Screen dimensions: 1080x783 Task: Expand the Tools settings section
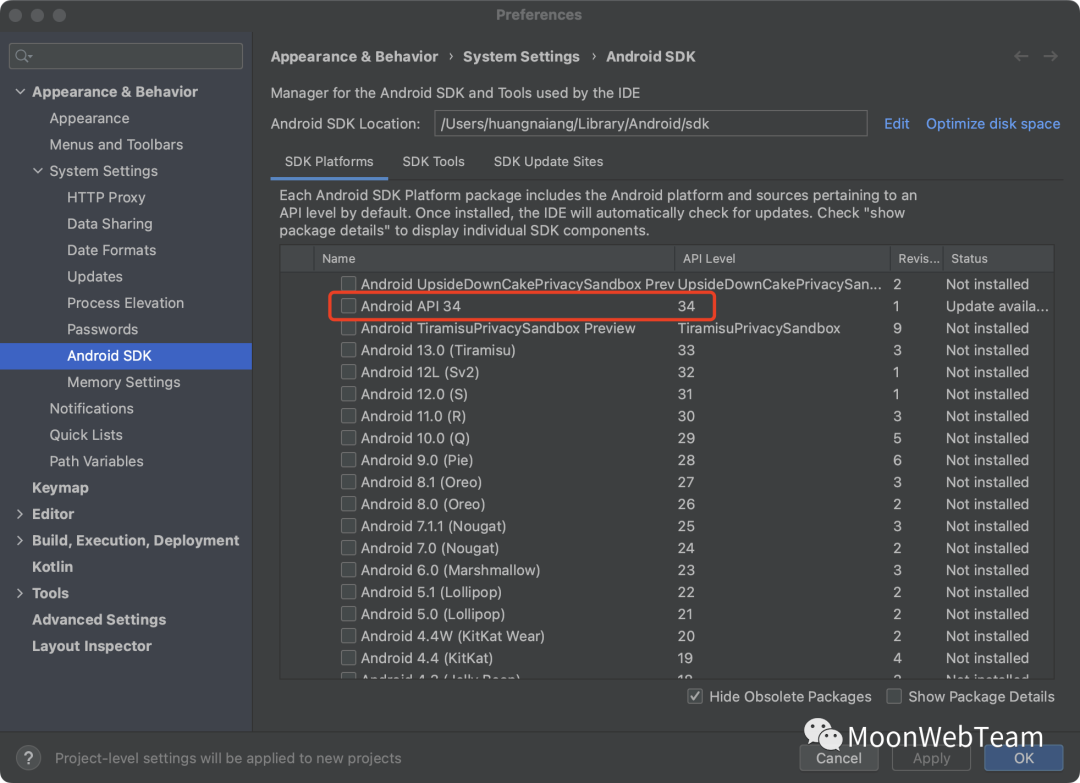(x=20, y=593)
